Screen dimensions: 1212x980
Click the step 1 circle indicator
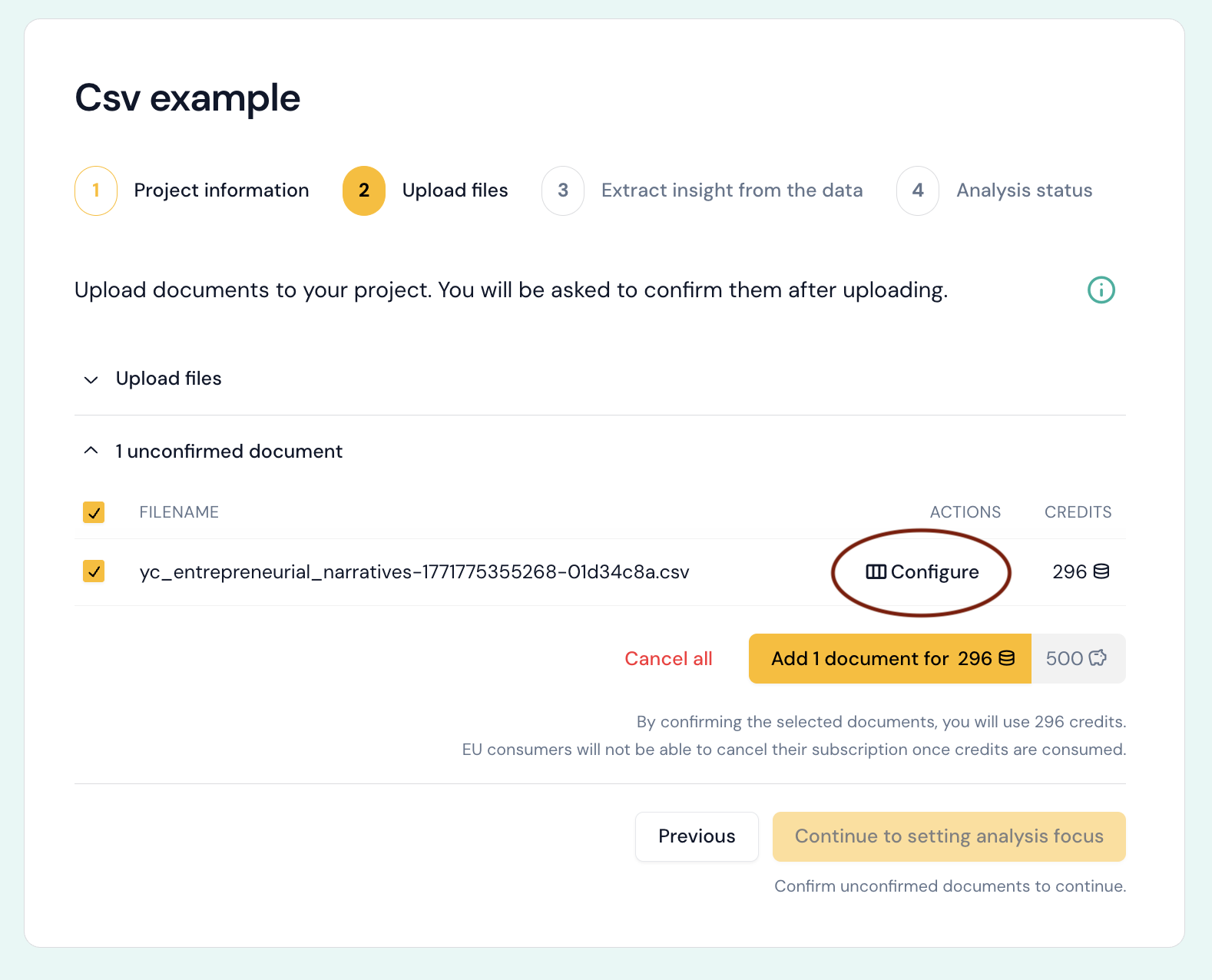(x=95, y=190)
